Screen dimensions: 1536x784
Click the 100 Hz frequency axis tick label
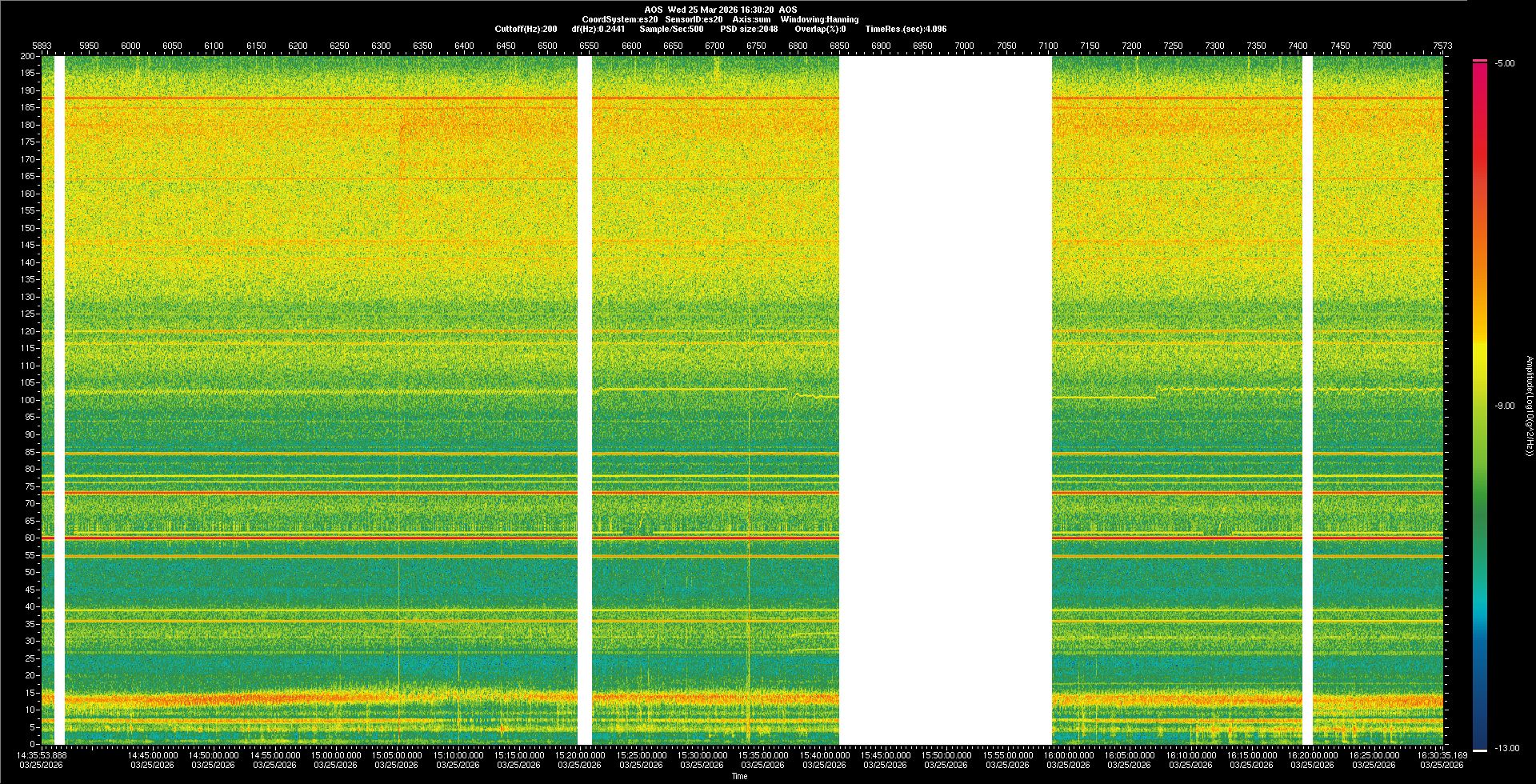click(27, 400)
